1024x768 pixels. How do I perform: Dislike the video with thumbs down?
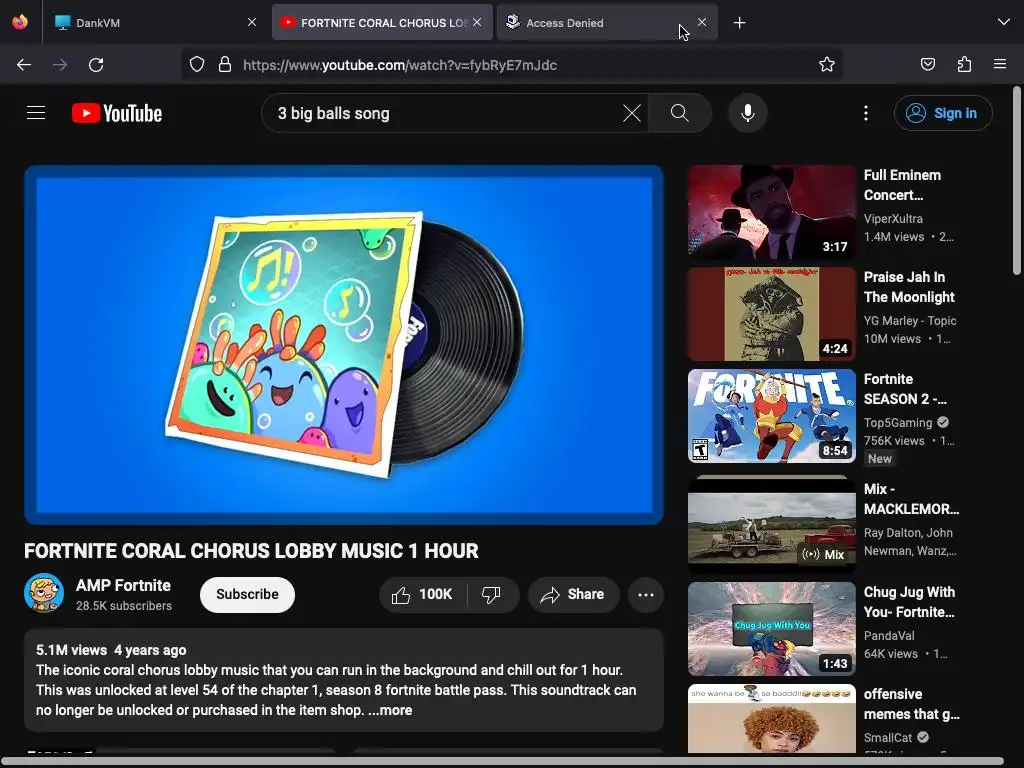[491, 594]
